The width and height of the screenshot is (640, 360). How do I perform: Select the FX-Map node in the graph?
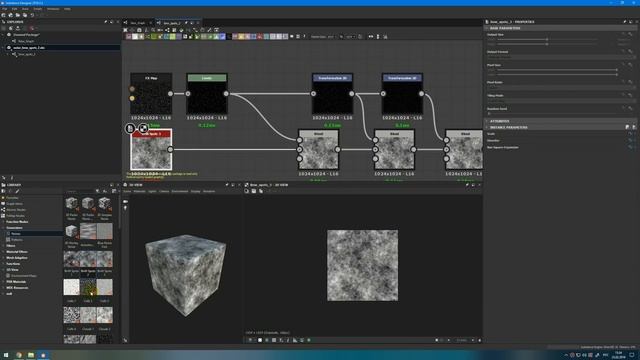[x=151, y=93]
